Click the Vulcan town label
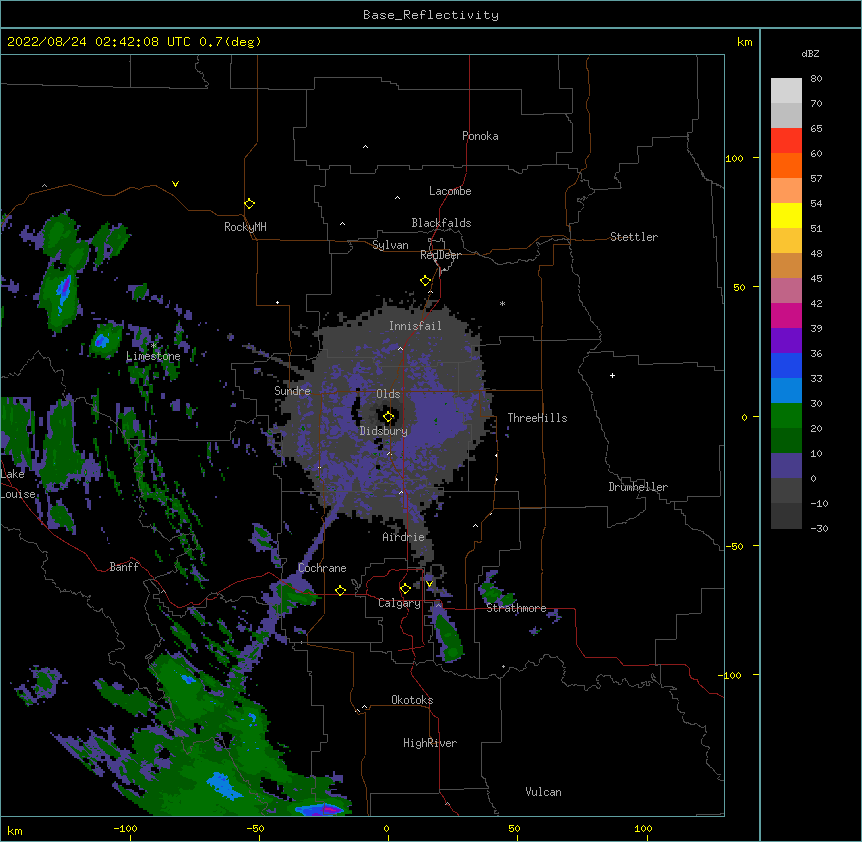The height and width of the screenshot is (842, 862). pos(543,792)
